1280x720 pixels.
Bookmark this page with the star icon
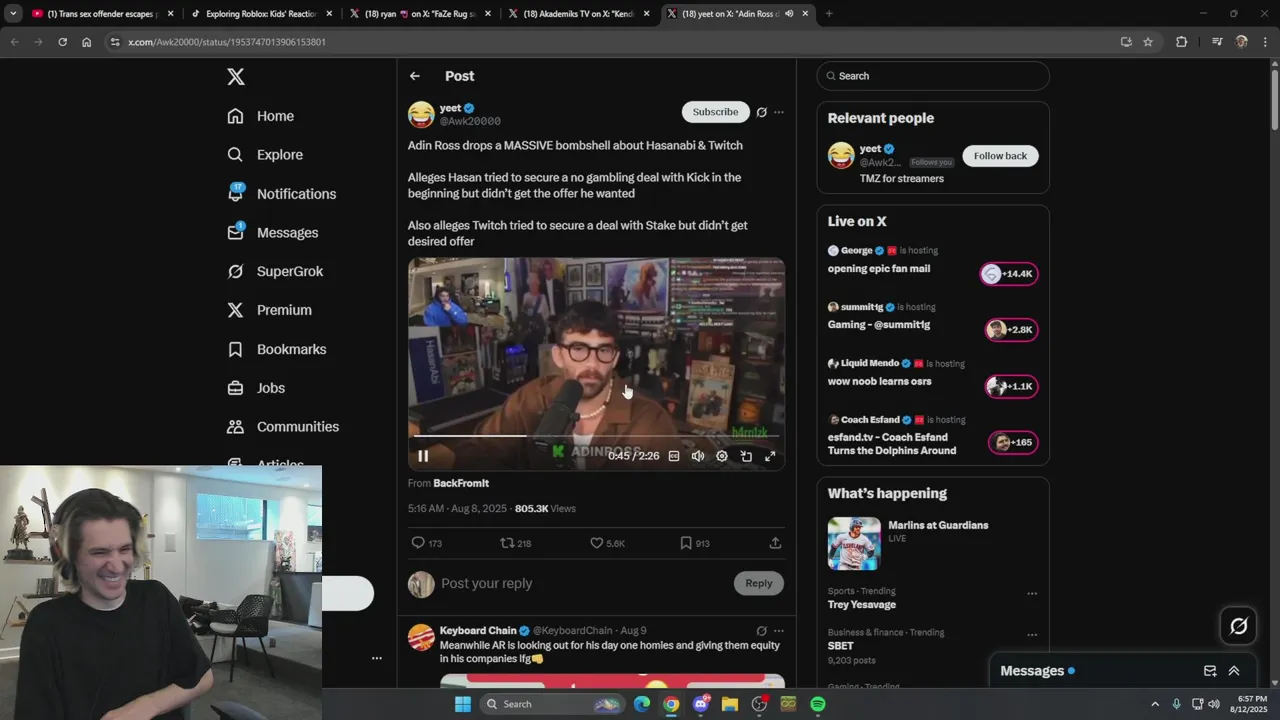coord(1148,42)
